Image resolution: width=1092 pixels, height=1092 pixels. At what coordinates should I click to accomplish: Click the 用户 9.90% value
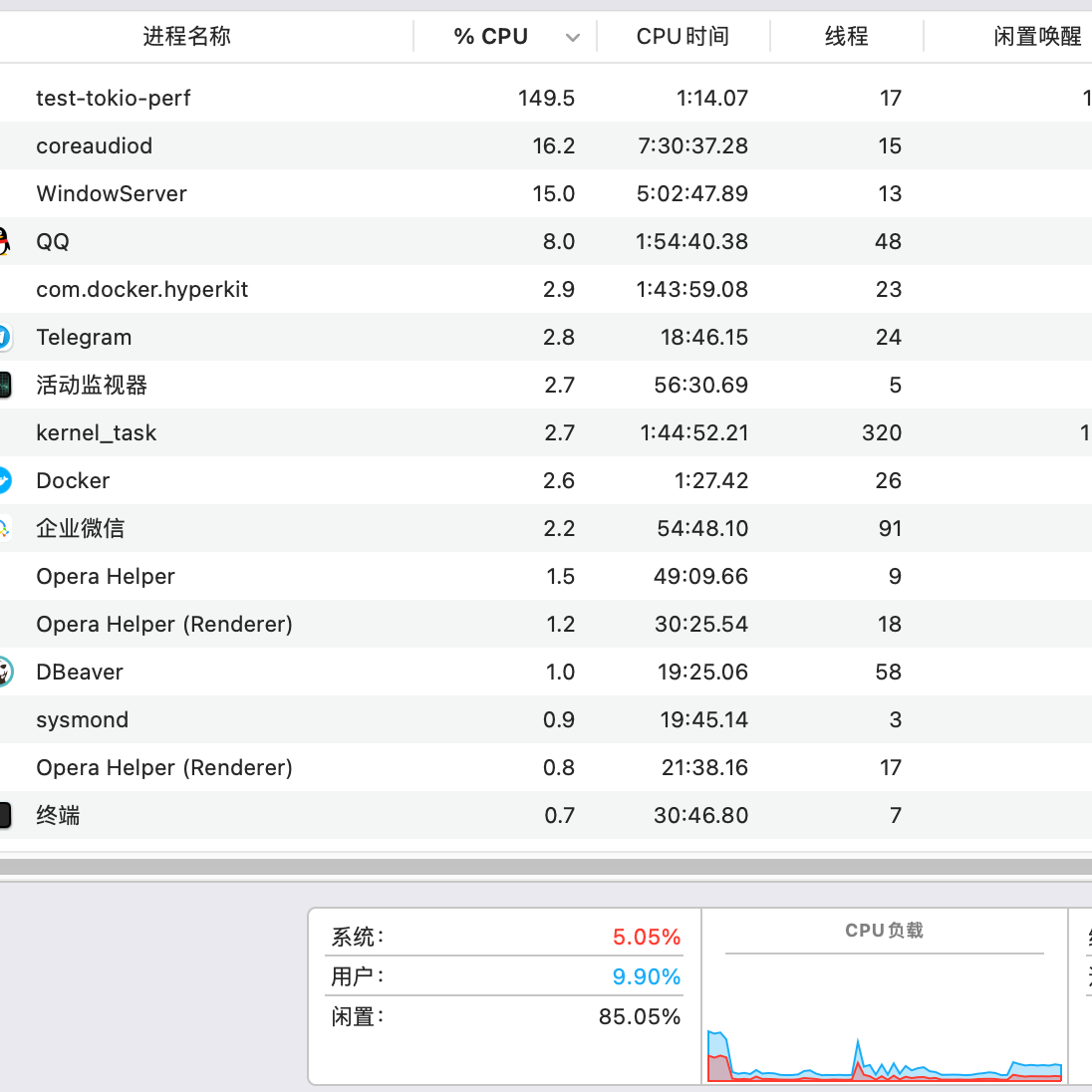click(647, 976)
